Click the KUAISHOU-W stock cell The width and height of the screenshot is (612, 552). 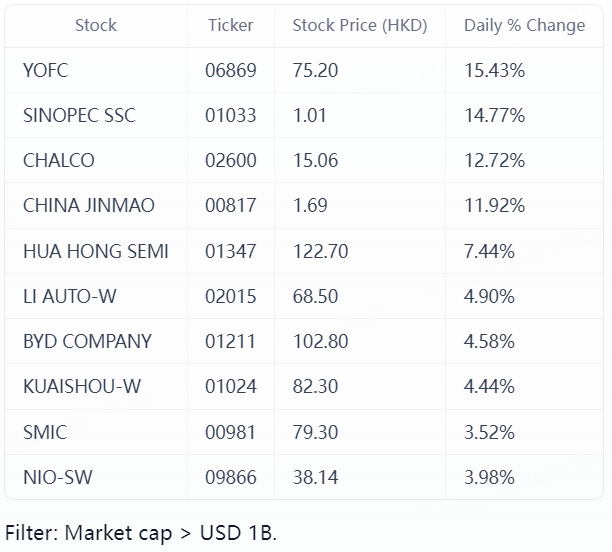[x=82, y=386]
